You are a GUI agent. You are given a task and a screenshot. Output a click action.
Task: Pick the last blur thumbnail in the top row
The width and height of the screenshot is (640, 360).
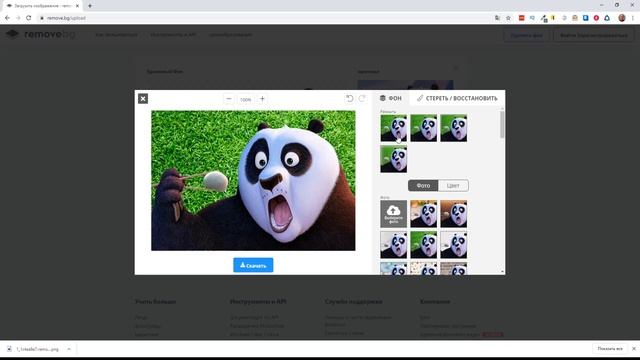click(x=453, y=128)
